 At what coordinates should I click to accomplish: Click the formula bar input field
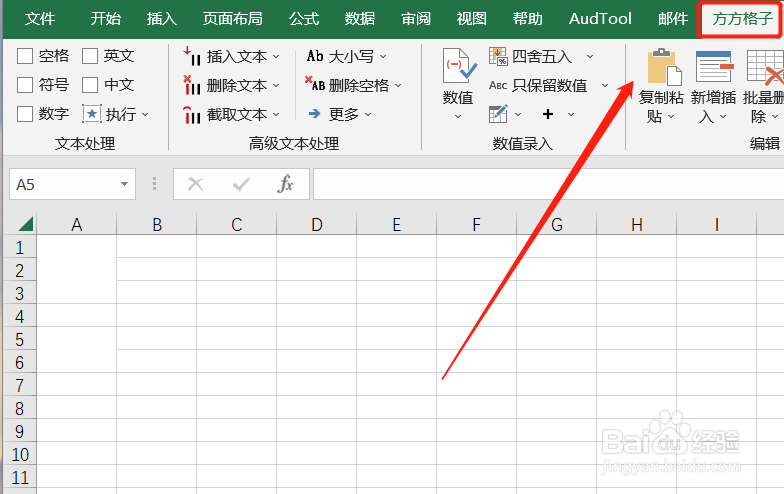click(548, 184)
